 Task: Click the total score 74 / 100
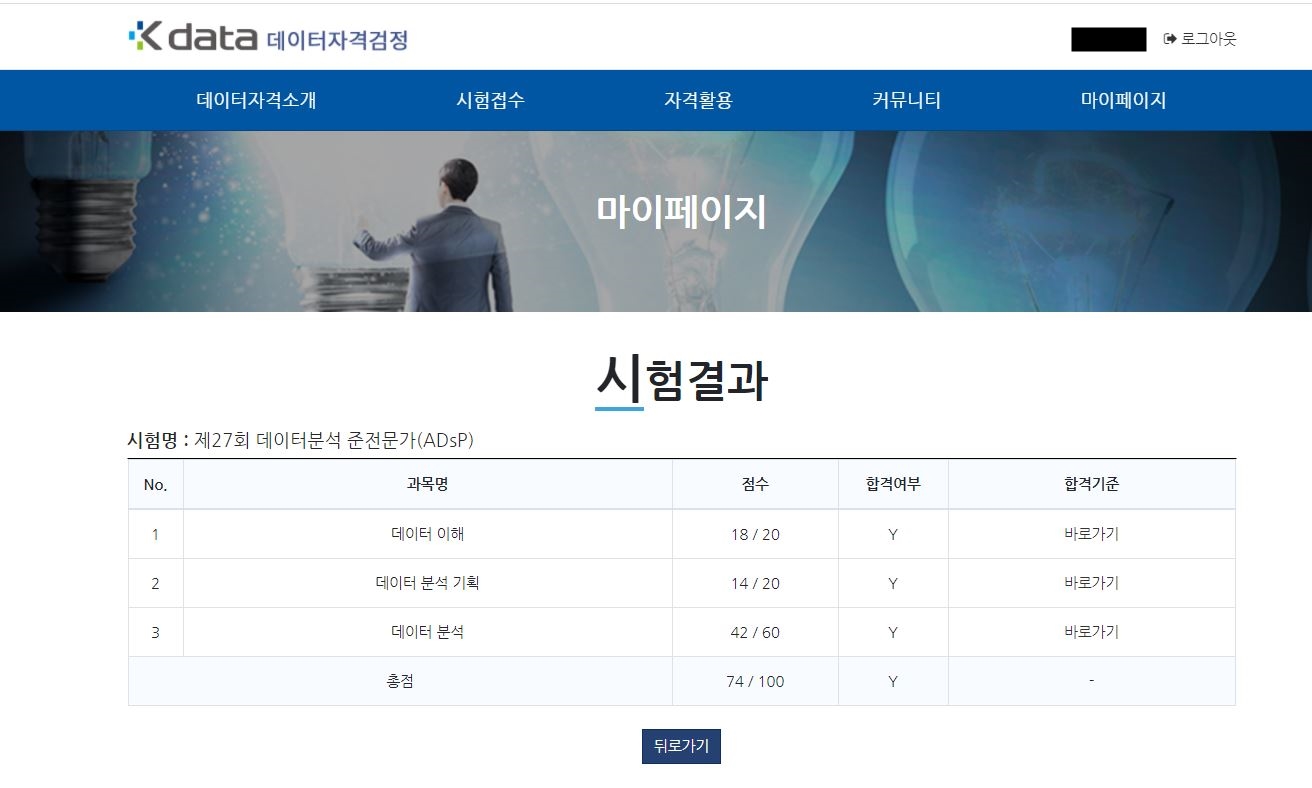click(755, 682)
